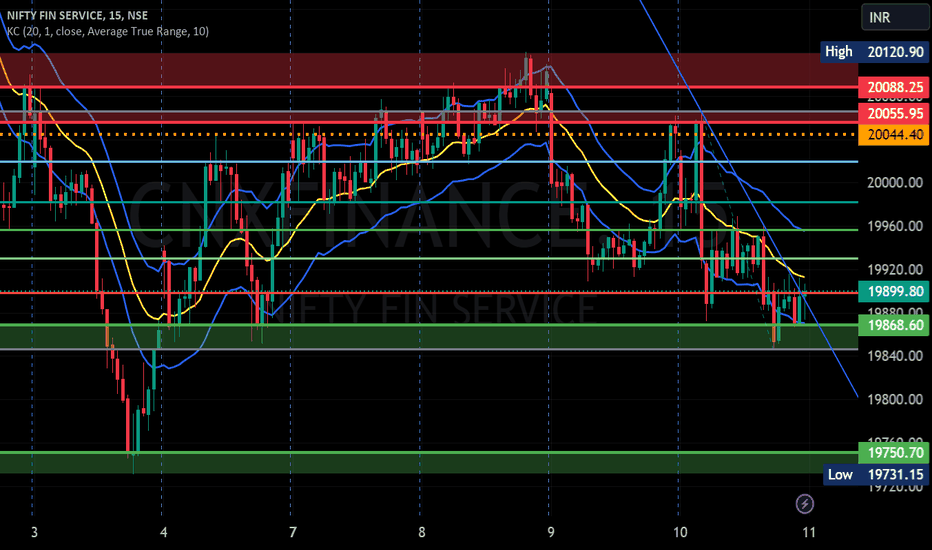Click date label 7 on time axis

pyautogui.click(x=292, y=532)
